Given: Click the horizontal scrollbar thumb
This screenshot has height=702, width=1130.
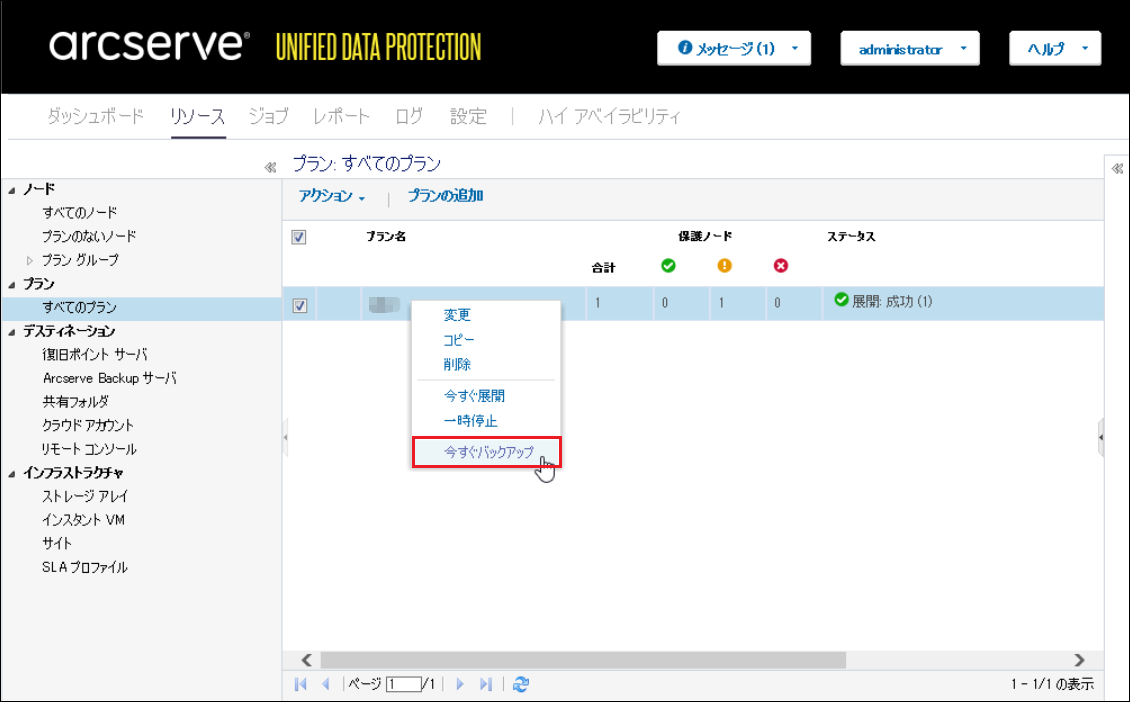Looking at the screenshot, I should click(x=583, y=660).
